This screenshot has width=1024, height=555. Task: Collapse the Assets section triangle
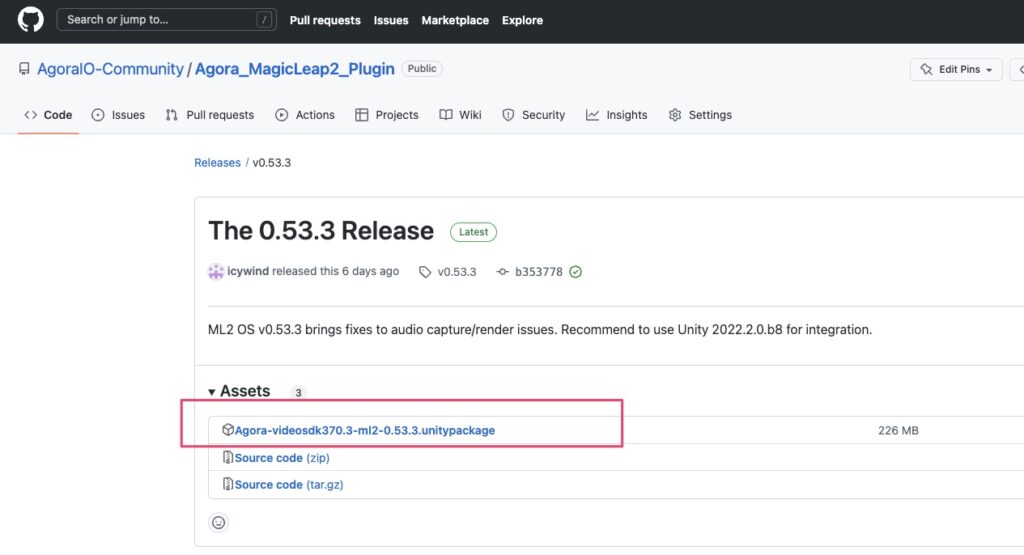[x=212, y=392]
